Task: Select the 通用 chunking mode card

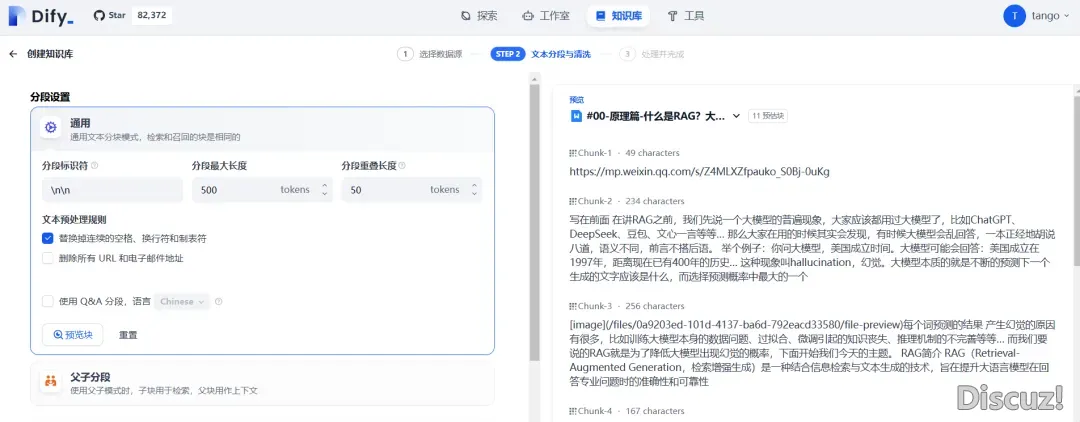Action: (x=262, y=129)
